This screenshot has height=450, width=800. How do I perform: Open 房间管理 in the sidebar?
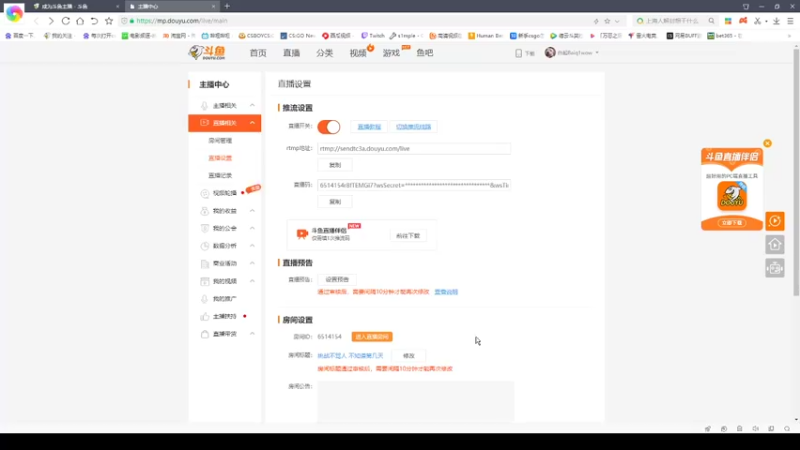pos(220,140)
